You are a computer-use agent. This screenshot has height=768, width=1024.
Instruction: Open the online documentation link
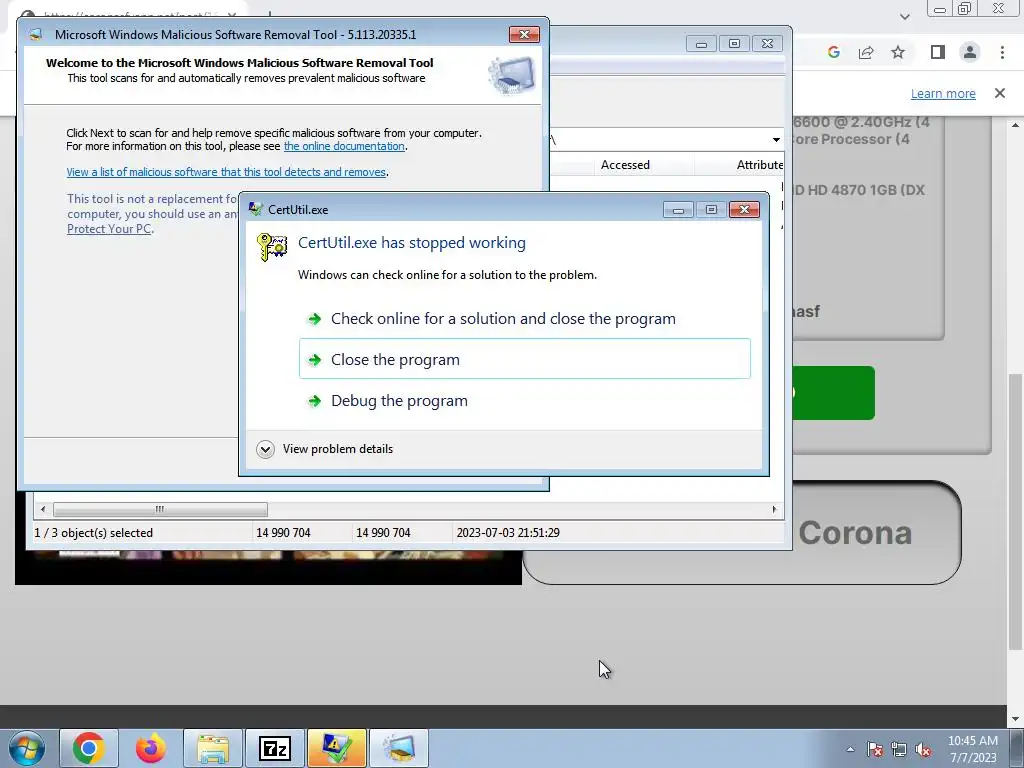tap(344, 146)
